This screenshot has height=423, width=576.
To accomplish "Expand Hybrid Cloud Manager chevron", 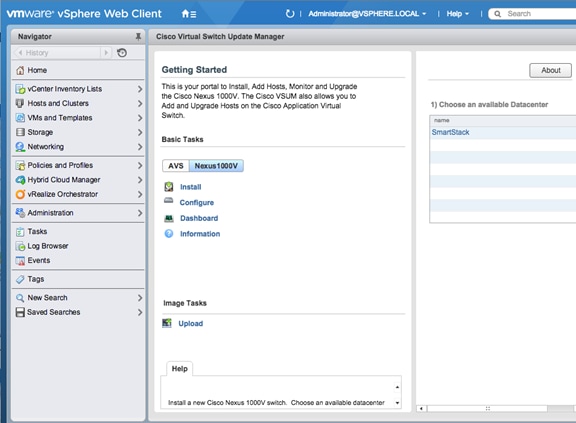I will tap(140, 180).
